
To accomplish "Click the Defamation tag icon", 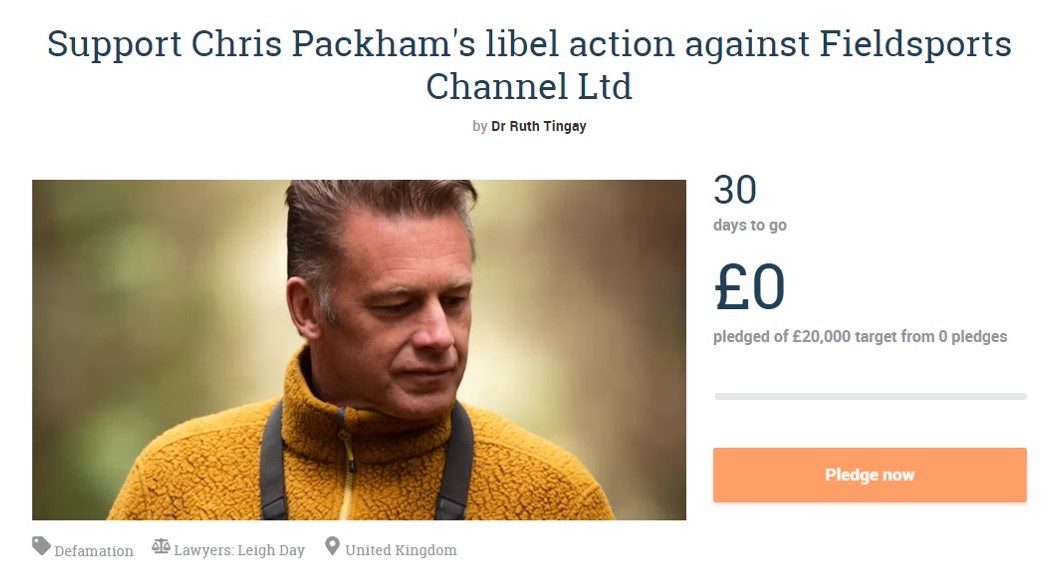I will coord(41,546).
